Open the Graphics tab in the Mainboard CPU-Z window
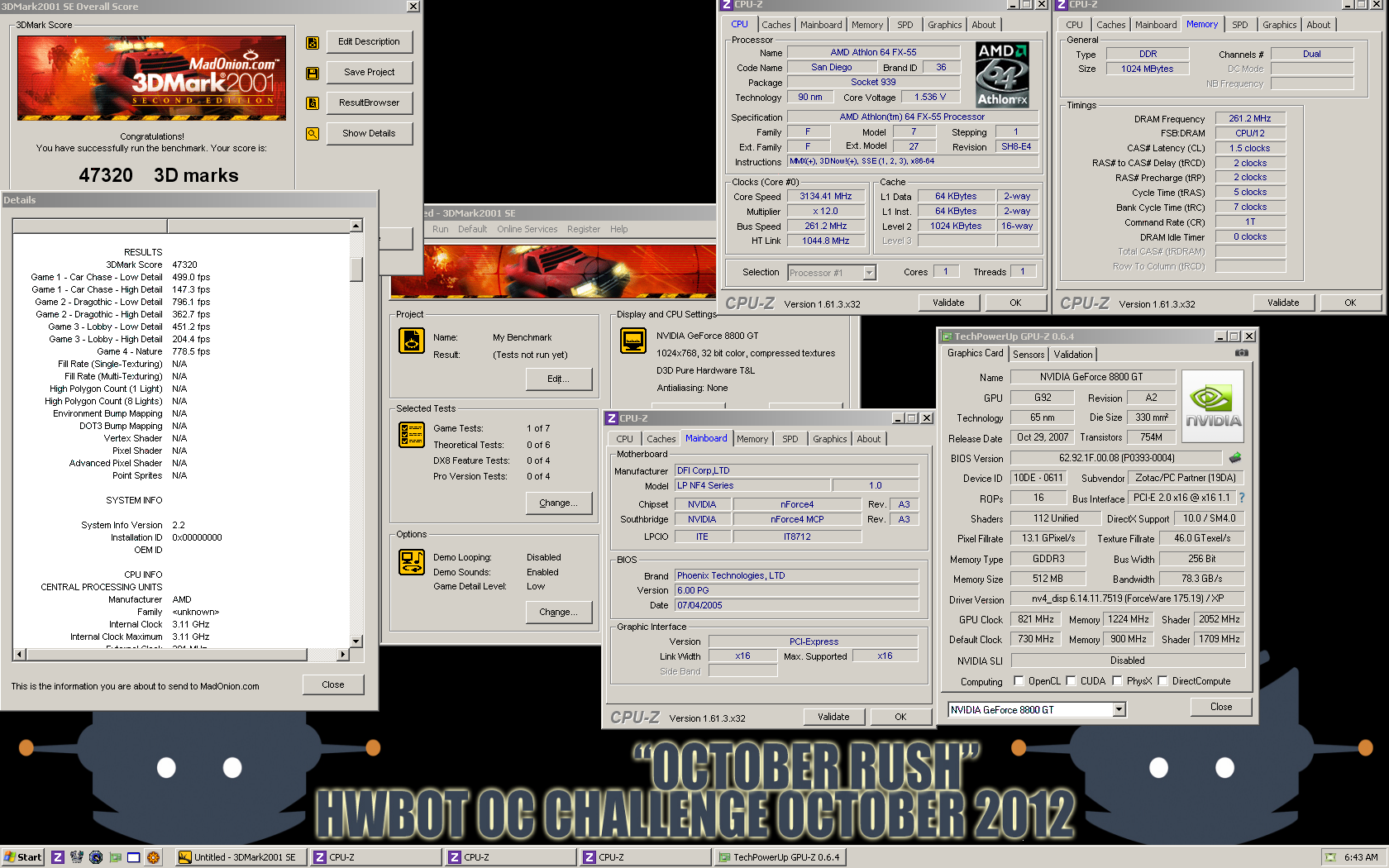The width and height of the screenshot is (1389, 868). tap(829, 439)
